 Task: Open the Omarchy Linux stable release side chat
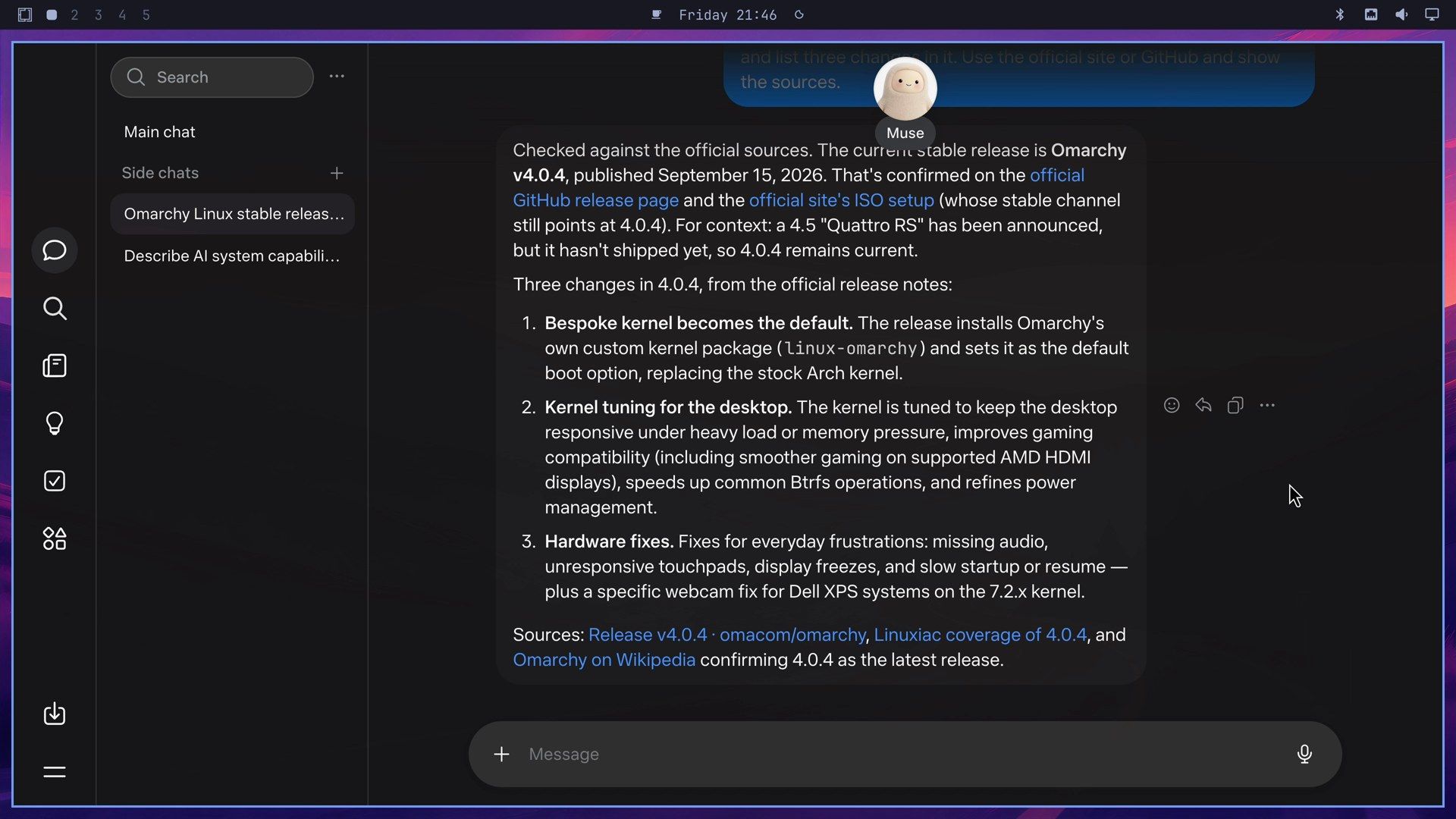tap(233, 214)
